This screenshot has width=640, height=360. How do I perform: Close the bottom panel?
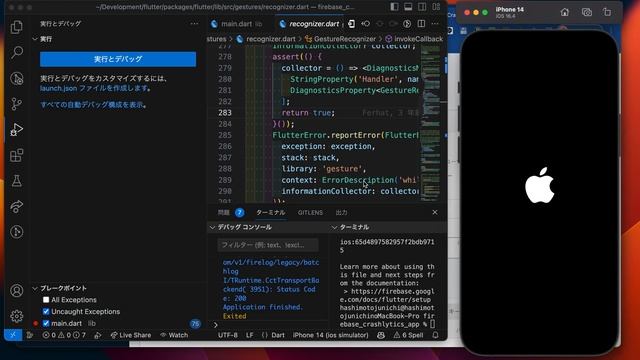click(435, 212)
